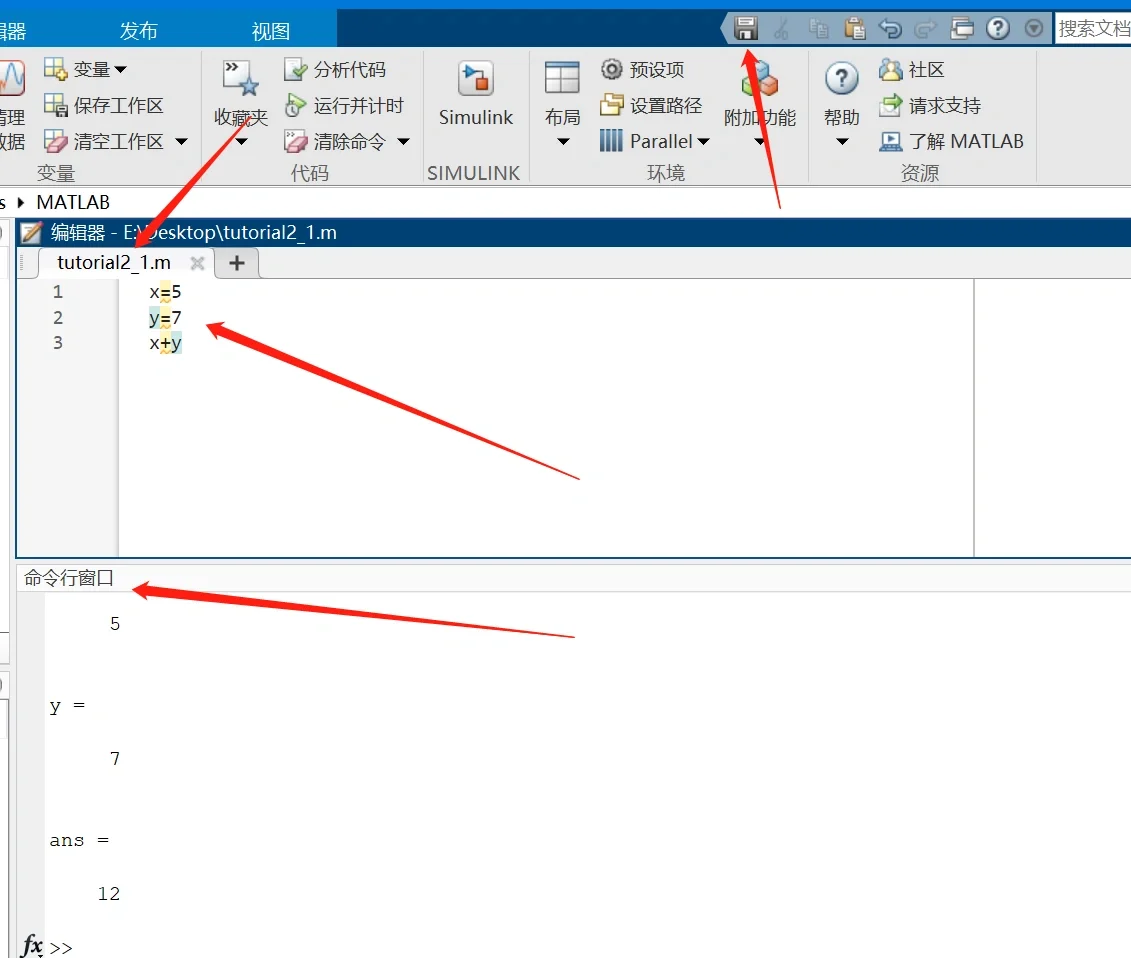
Task: Open 预设项 preferences
Action: coord(642,69)
